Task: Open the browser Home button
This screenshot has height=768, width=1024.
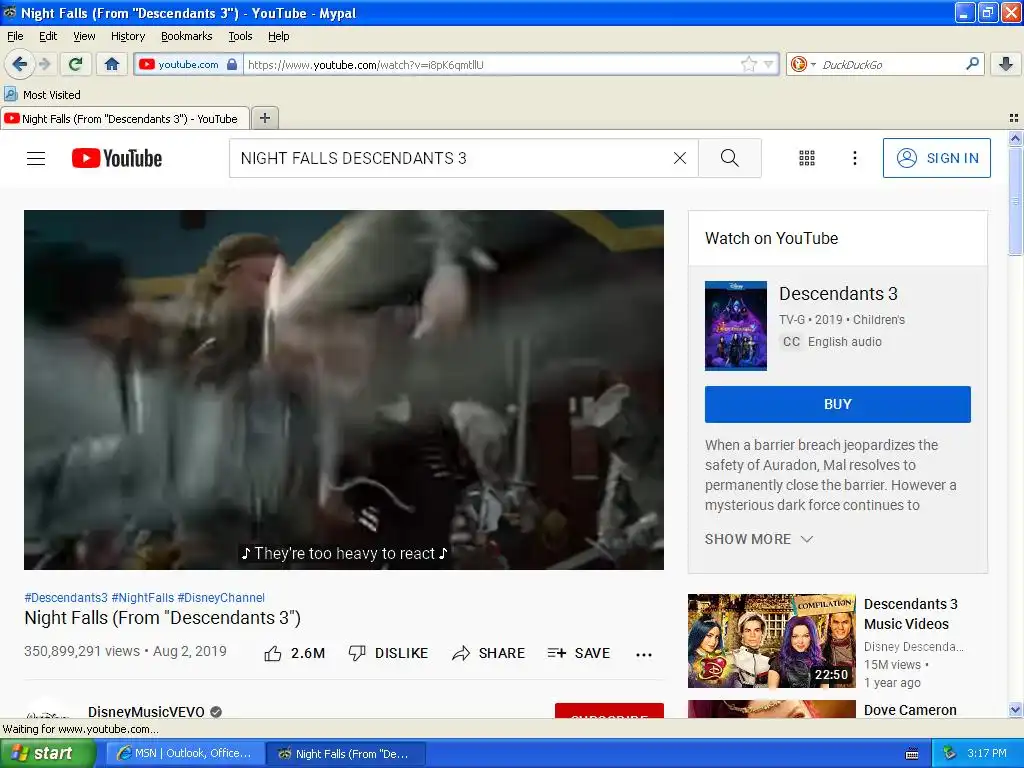Action: pyautogui.click(x=112, y=64)
